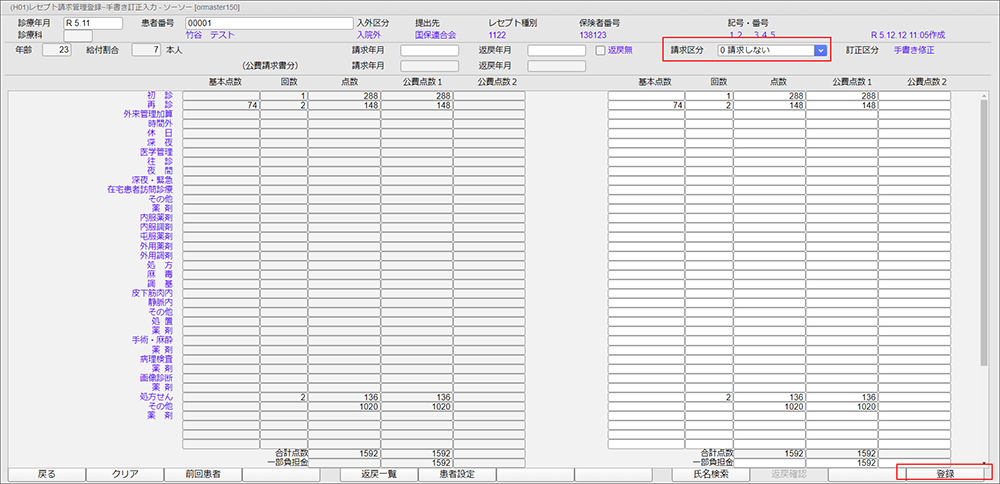1000x484 pixels.
Task: Toggle the 返戻無 checkbox
Action: 600,50
